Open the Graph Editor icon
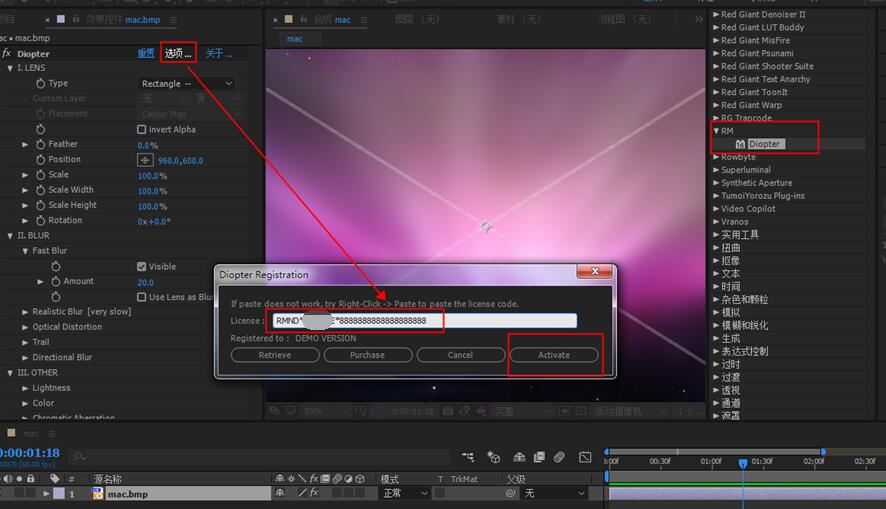886x509 pixels. 585,456
